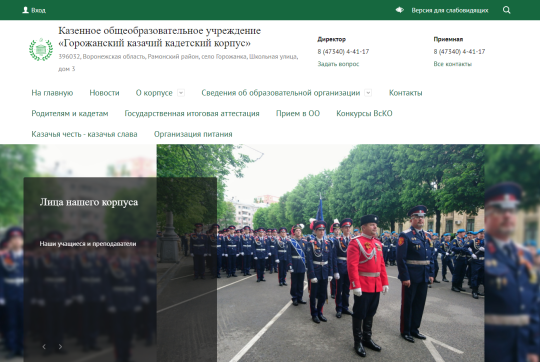
Task: Click 'Наши учащиеся и преподаватели' caption
Action: 88,244
